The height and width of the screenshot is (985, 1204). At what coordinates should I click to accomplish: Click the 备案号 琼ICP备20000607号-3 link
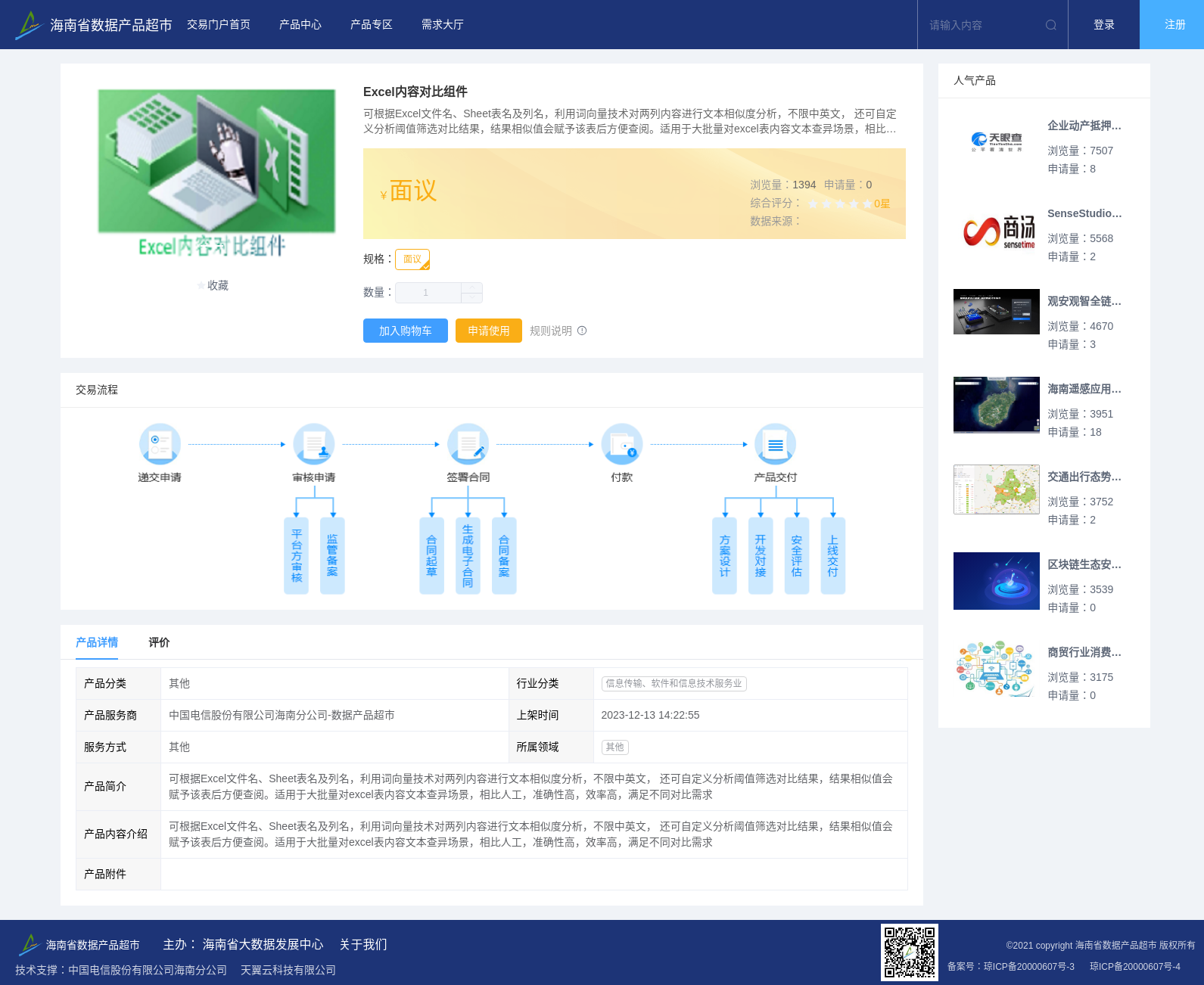pyautogui.click(x=1011, y=966)
